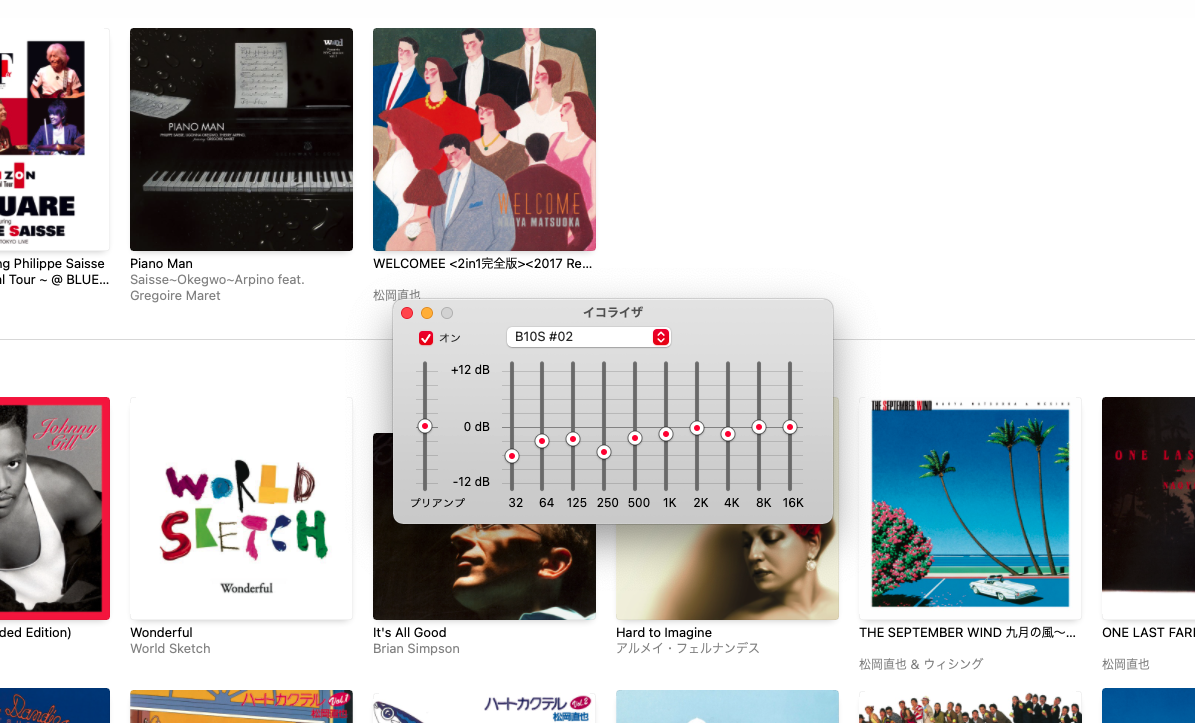The width and height of the screenshot is (1195, 723).
Task: Click the 500 Hz band slider knob
Action: pos(635,437)
